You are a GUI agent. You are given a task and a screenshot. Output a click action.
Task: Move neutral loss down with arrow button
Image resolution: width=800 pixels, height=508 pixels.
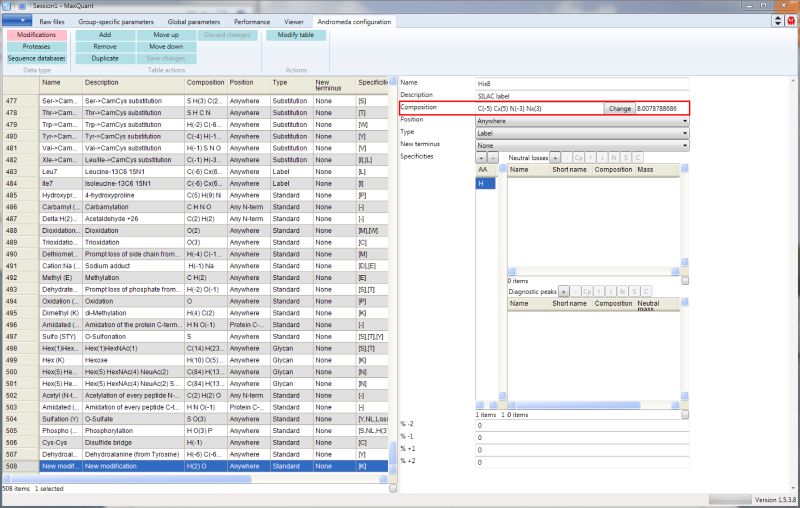click(x=602, y=158)
